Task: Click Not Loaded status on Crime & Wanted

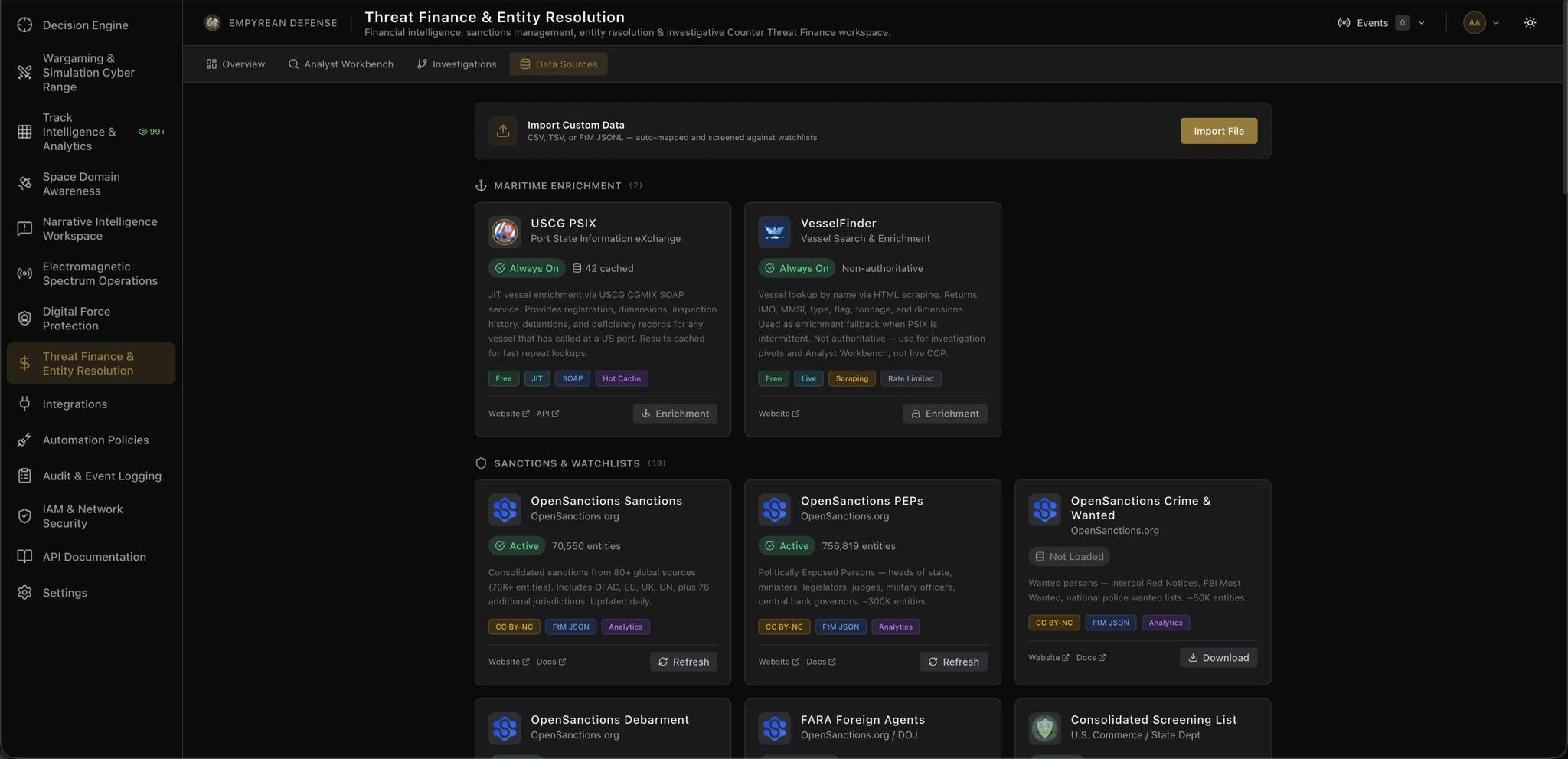Action: [x=1069, y=557]
